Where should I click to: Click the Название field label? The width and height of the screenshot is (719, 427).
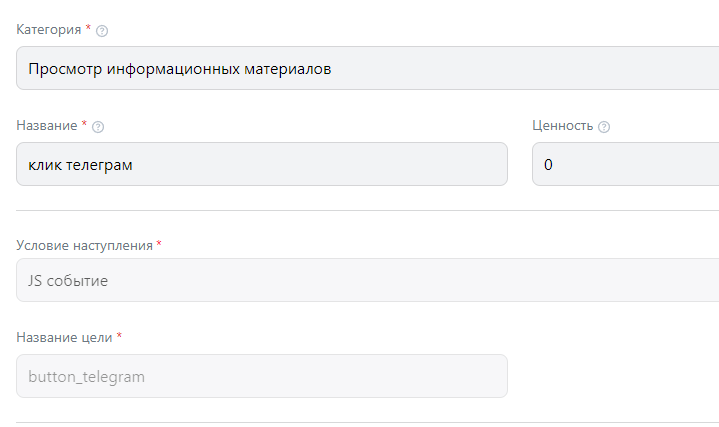pyautogui.click(x=47, y=126)
